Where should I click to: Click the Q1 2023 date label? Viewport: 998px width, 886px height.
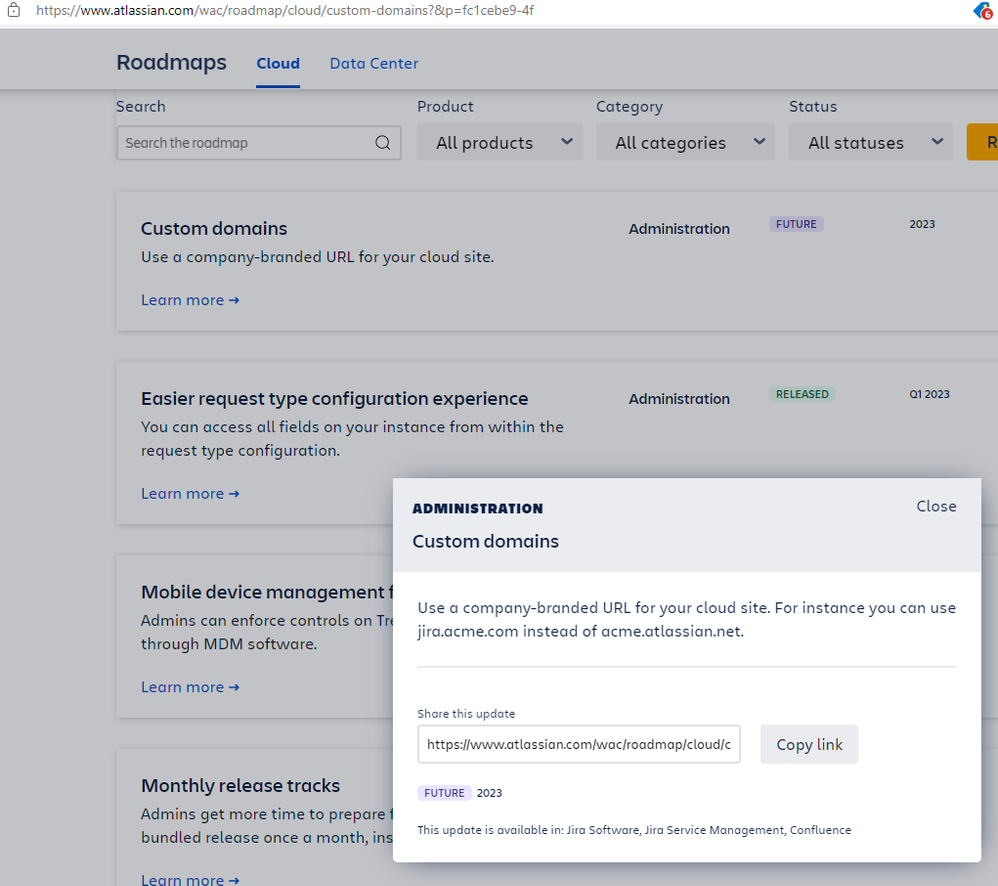click(929, 394)
